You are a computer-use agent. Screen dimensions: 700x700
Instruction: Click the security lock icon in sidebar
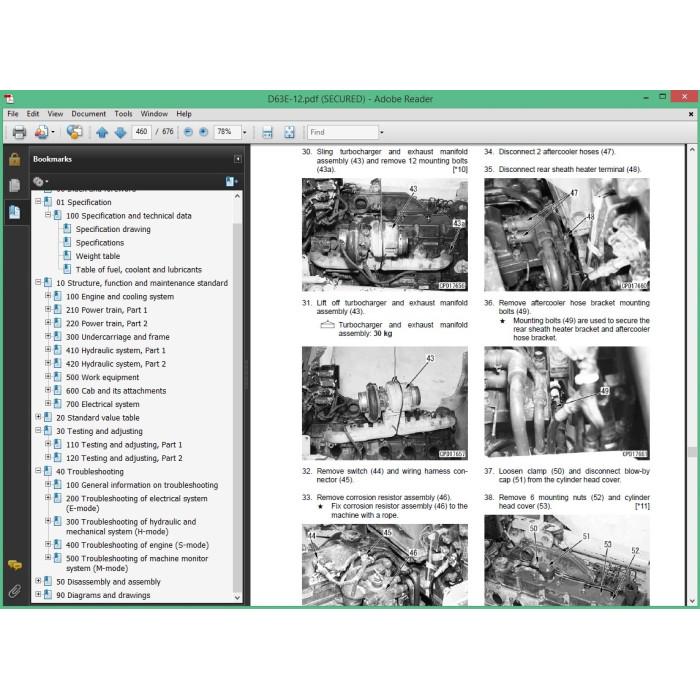coord(14,159)
